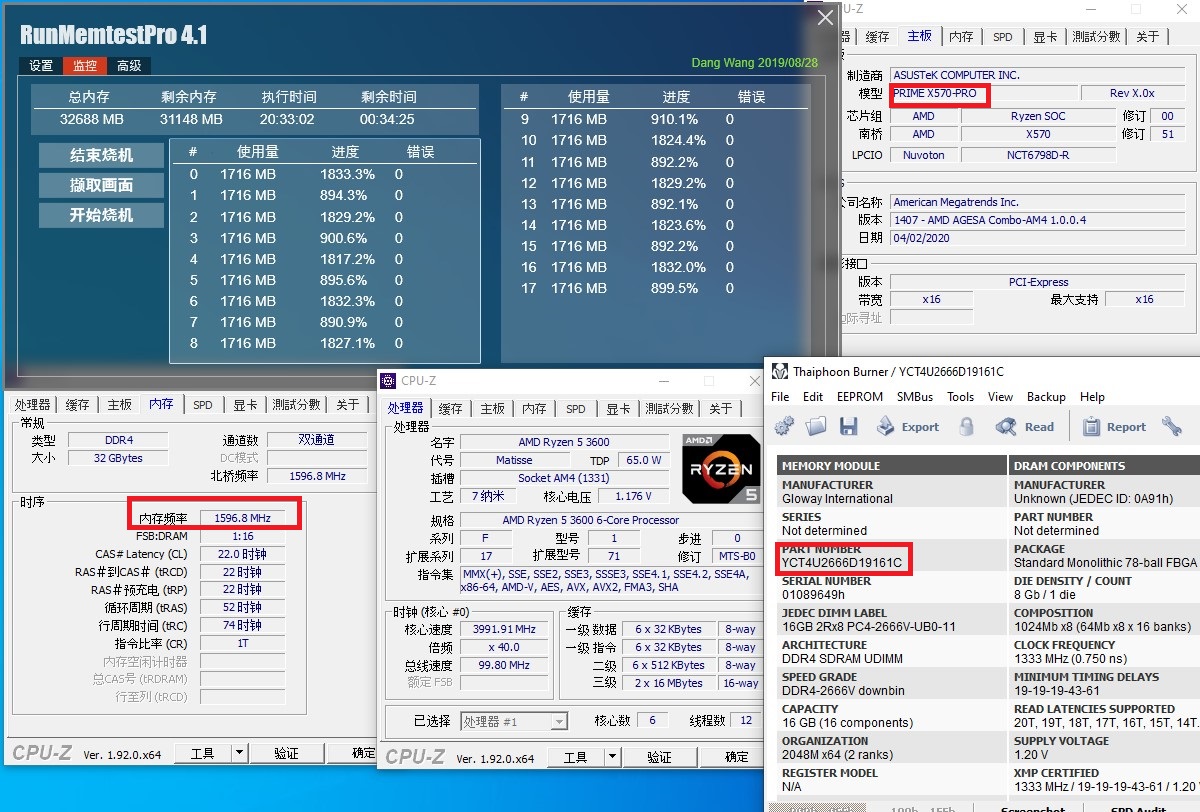Open Backup menu
The height and width of the screenshot is (812, 1200).
click(x=1046, y=397)
